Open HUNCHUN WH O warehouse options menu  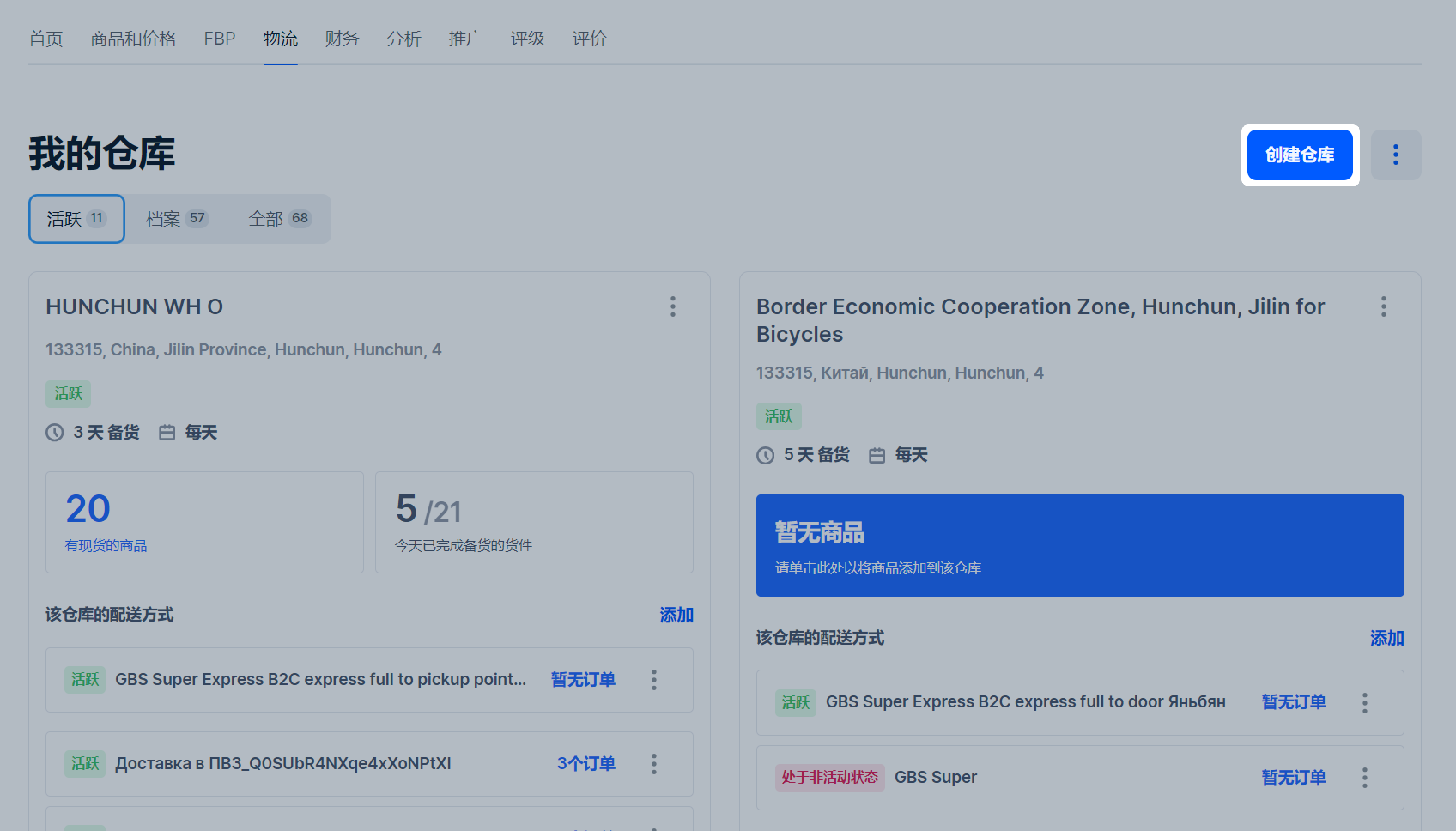click(x=673, y=306)
